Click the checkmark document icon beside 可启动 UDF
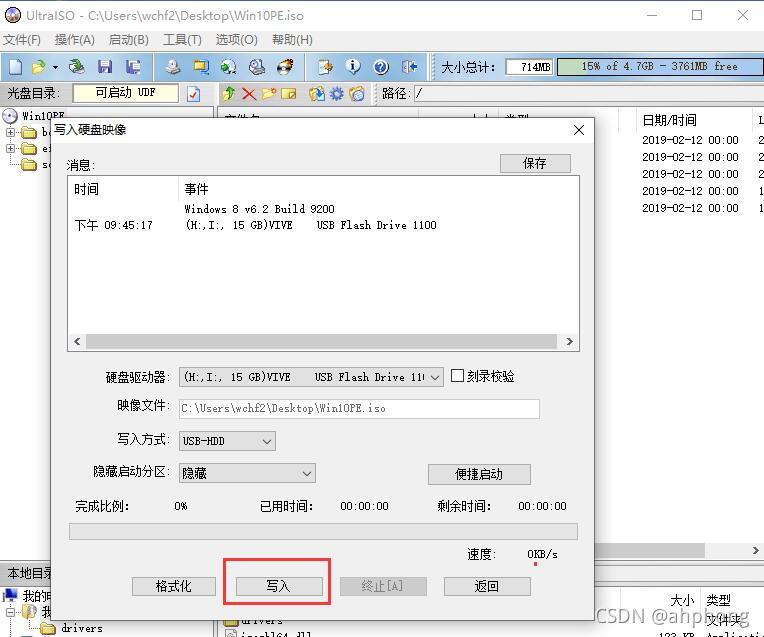The image size is (764, 637). pos(193,94)
